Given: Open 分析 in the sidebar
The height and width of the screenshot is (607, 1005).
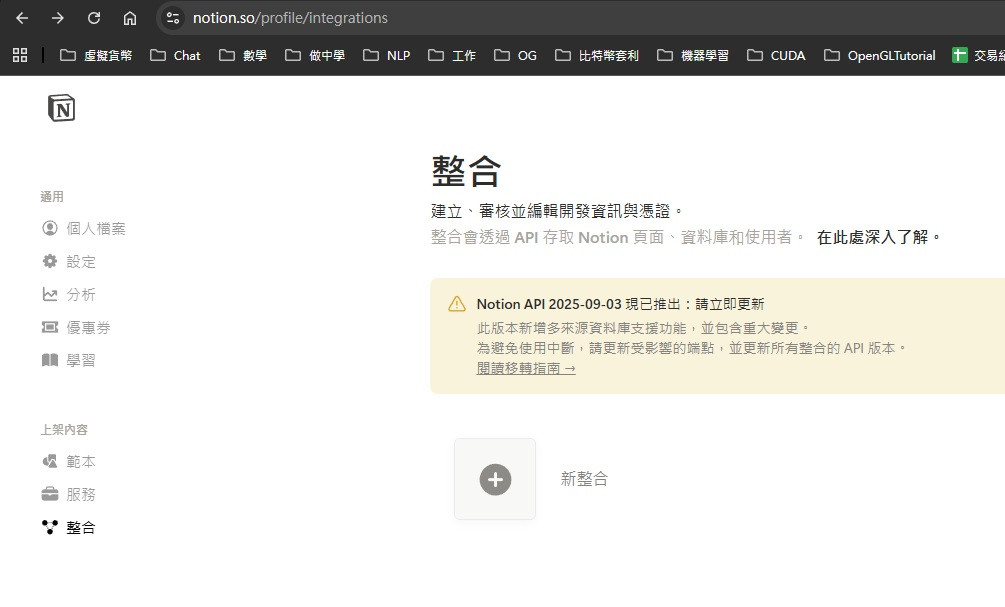Looking at the screenshot, I should [x=69, y=294].
